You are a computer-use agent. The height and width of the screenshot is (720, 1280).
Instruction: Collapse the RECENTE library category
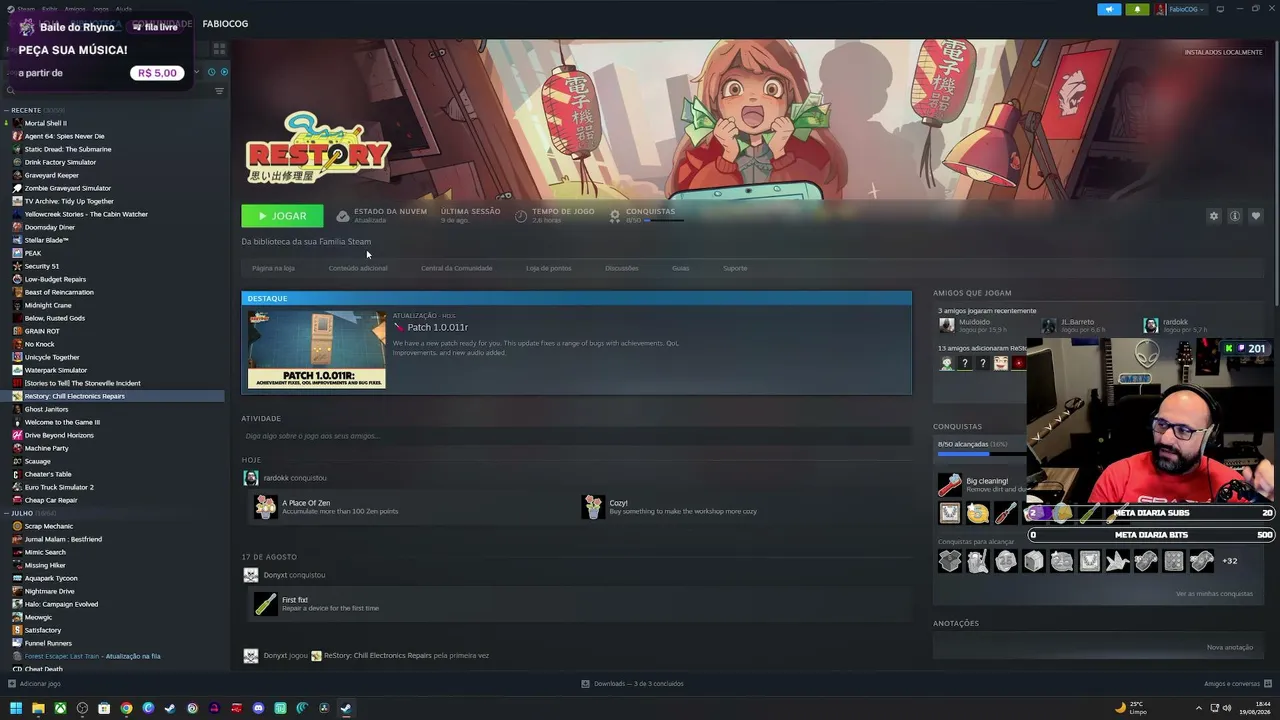[x=6, y=110]
